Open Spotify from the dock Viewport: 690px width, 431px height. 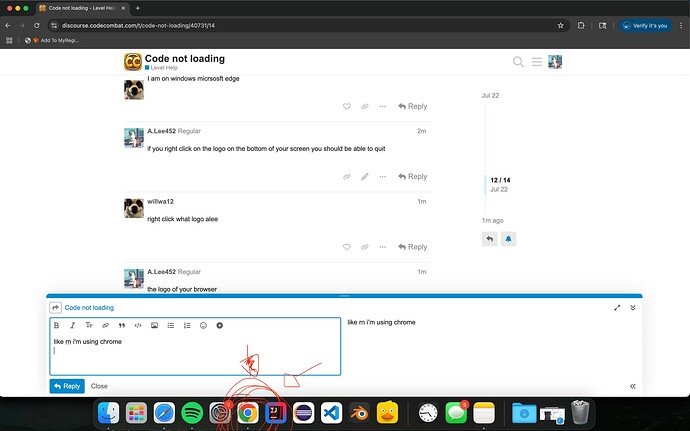(x=192, y=413)
